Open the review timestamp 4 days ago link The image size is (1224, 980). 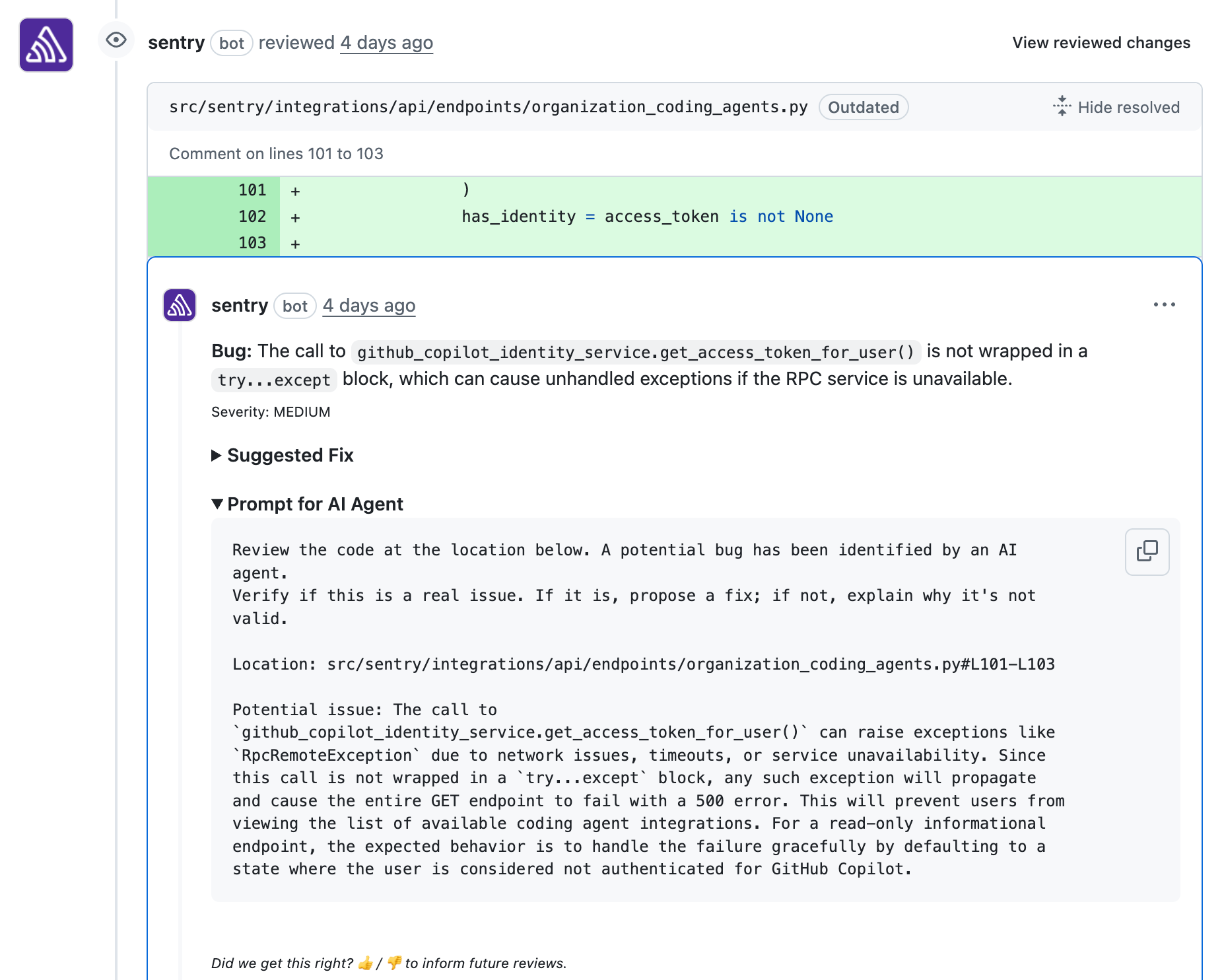pos(387,42)
